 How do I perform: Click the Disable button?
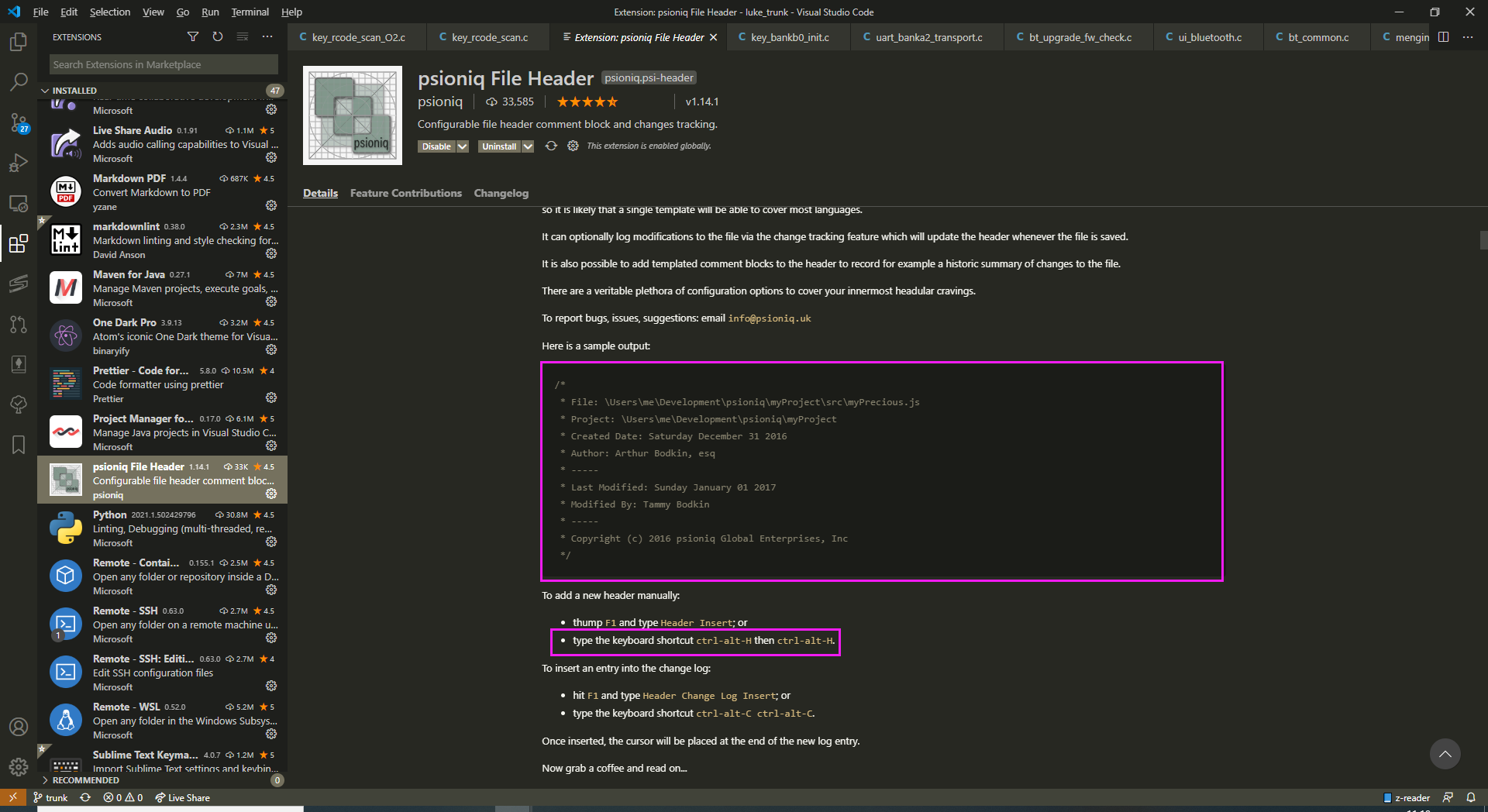pos(436,146)
